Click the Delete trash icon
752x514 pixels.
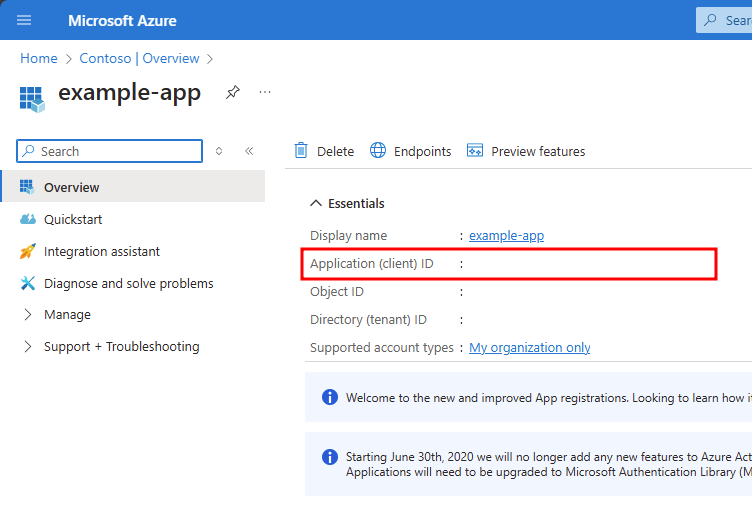(301, 151)
